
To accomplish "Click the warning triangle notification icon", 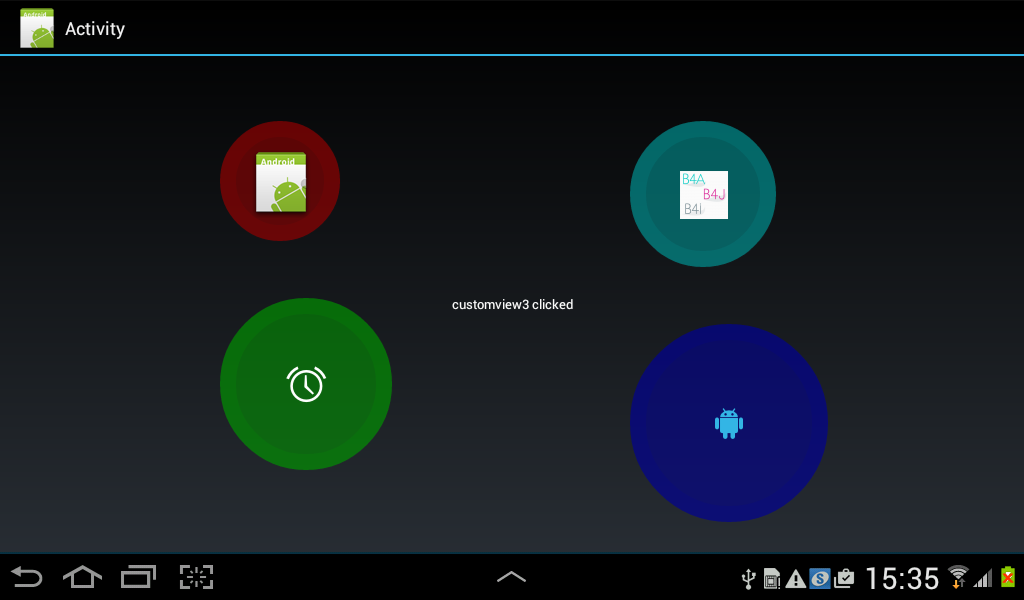I will point(795,578).
